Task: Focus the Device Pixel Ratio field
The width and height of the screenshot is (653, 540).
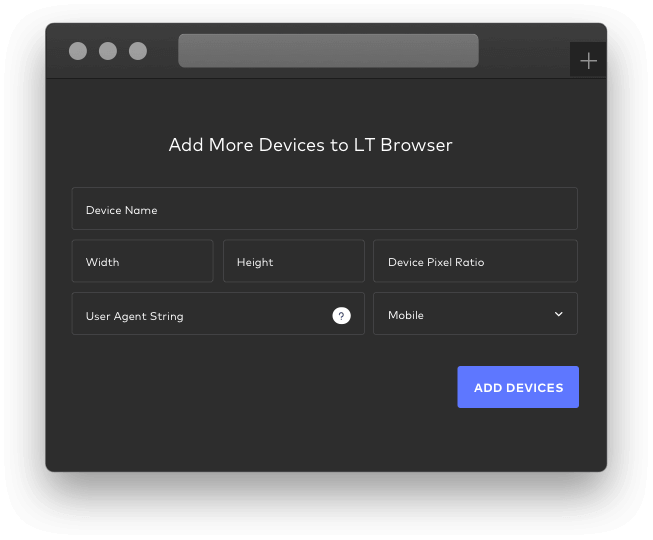Action: [x=475, y=261]
